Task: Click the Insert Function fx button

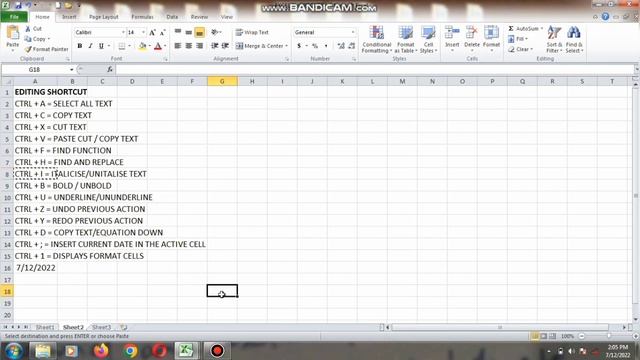Action: (x=110, y=69)
